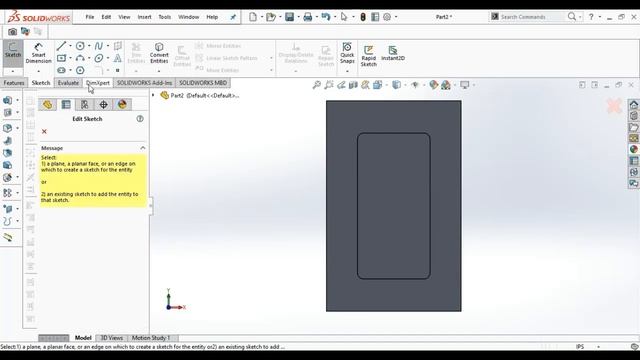Open the Line tool dropdown arrow
The height and width of the screenshot is (360, 640).
[x=70, y=46]
